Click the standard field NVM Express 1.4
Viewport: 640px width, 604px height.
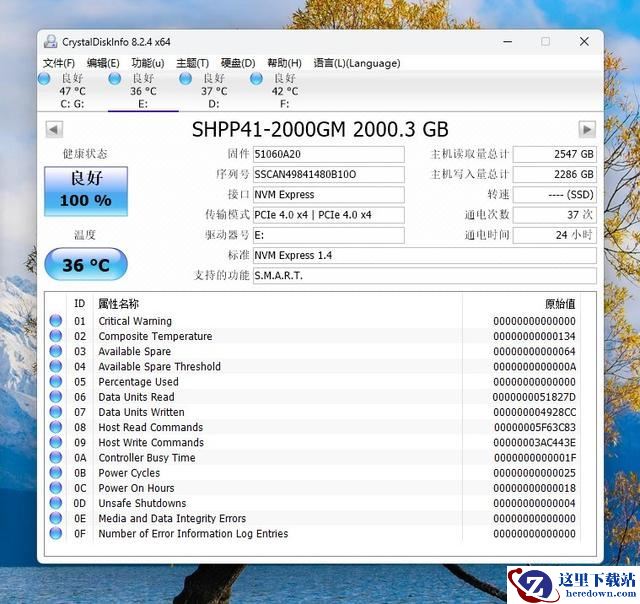point(424,255)
